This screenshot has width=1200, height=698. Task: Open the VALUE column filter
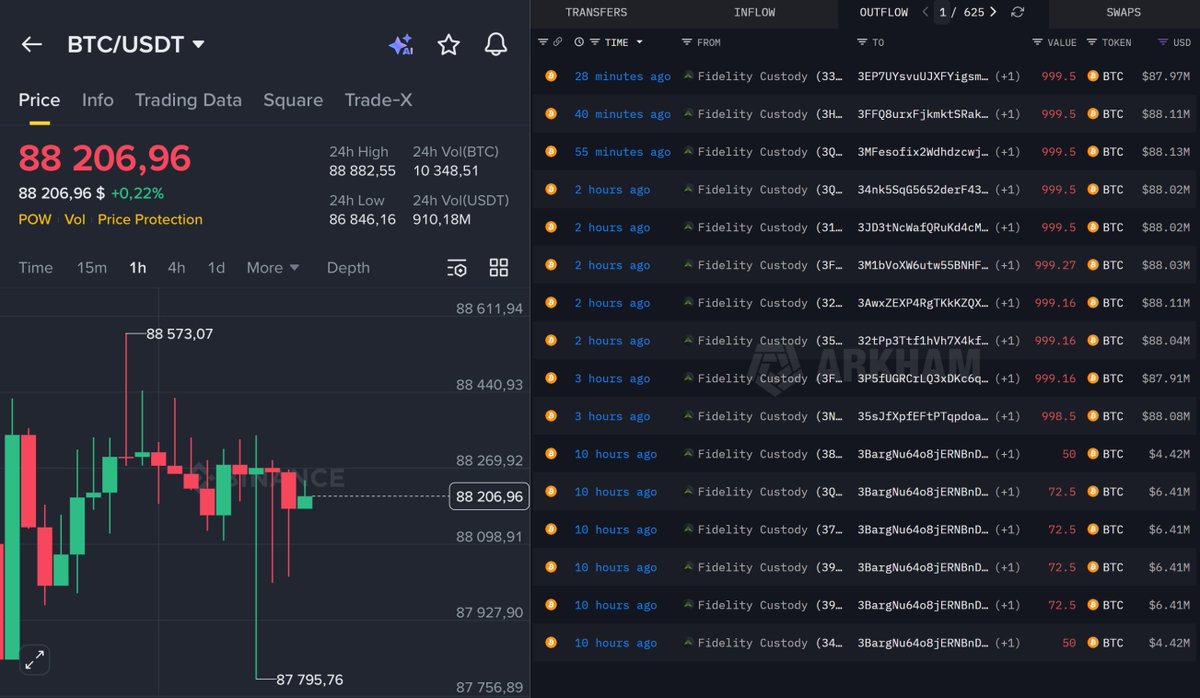pyautogui.click(x=1038, y=42)
